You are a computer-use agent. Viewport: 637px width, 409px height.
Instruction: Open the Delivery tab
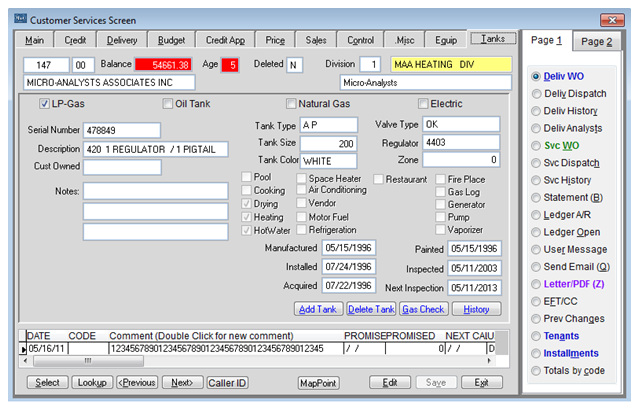point(122,40)
